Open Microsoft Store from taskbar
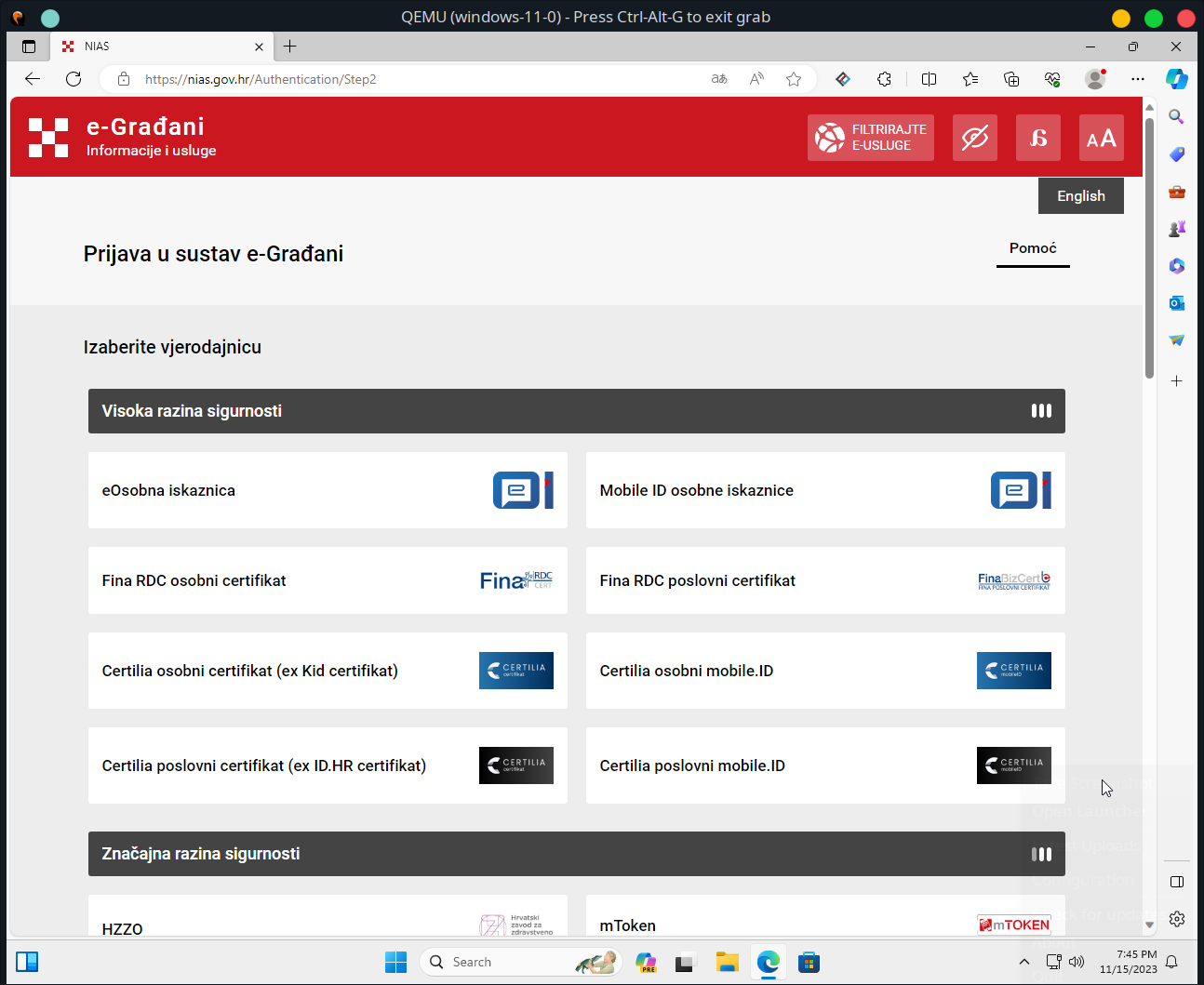Viewport: 1204px width, 985px height. point(809,962)
